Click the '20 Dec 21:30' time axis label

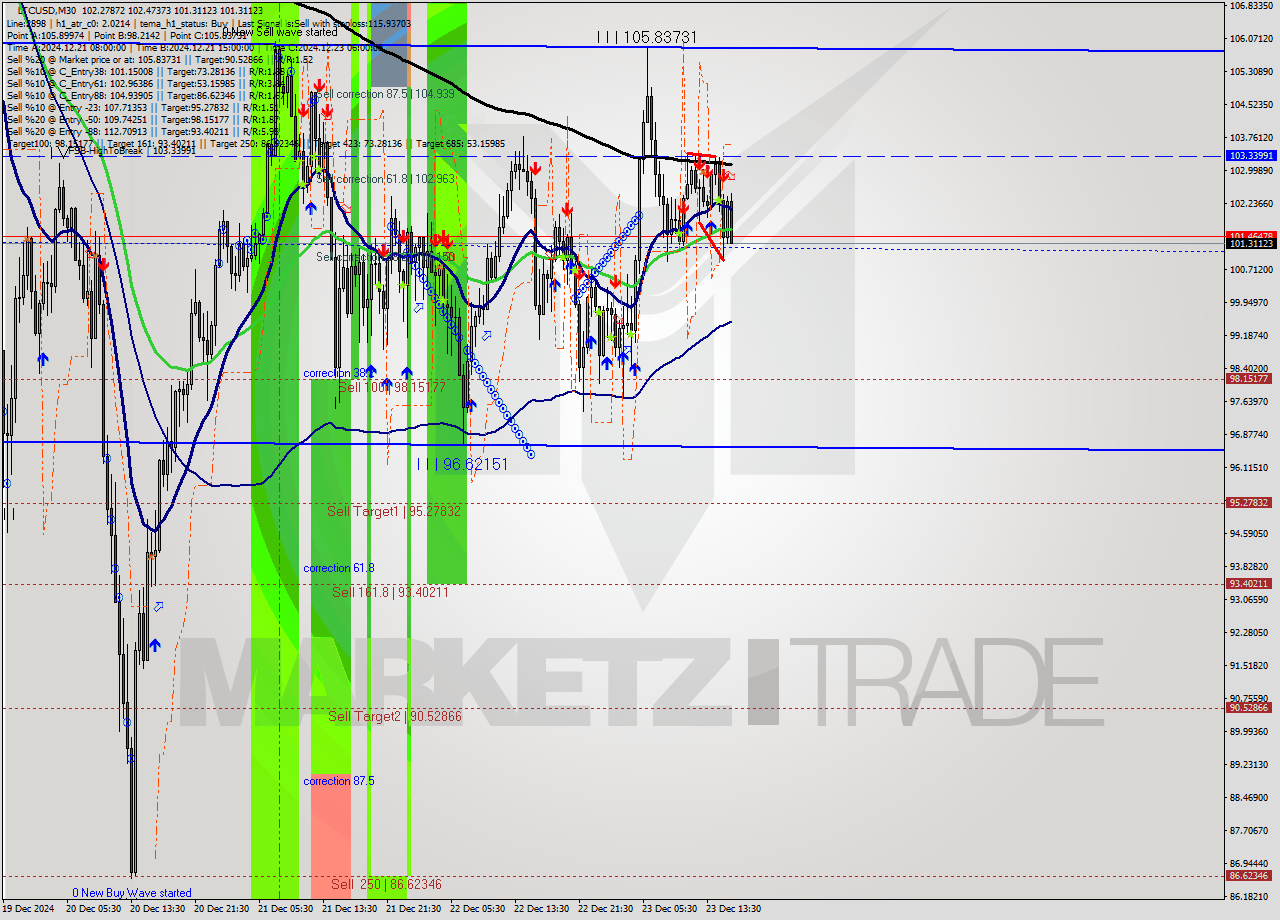tap(221, 909)
